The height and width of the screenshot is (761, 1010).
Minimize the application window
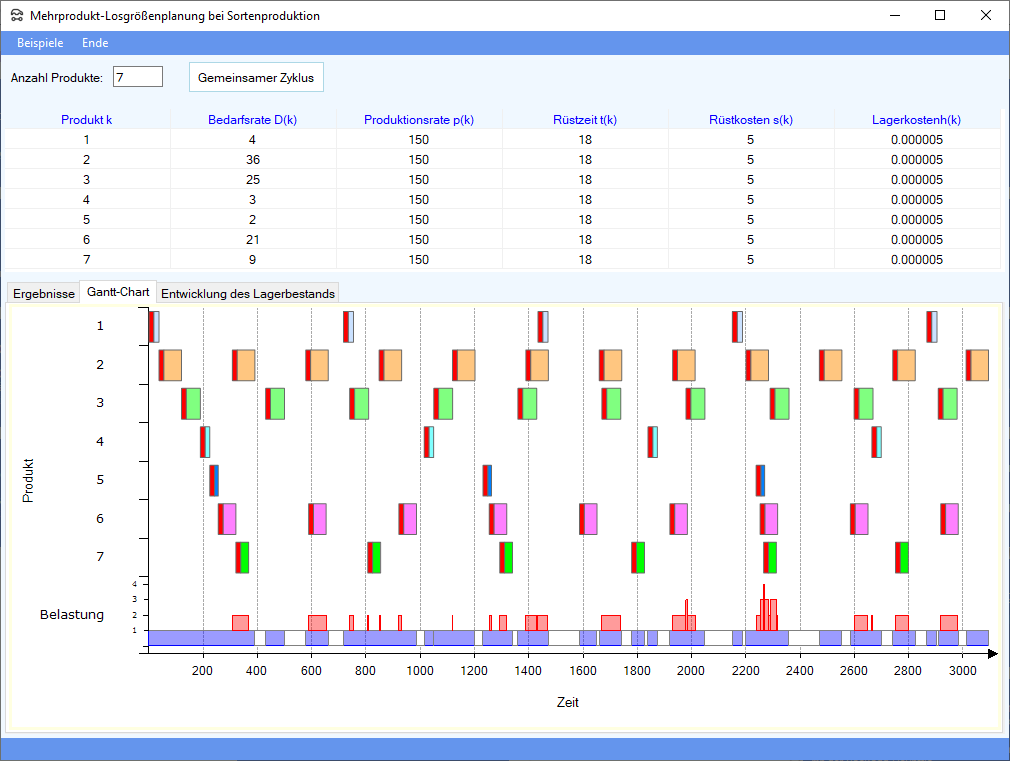[x=894, y=15]
